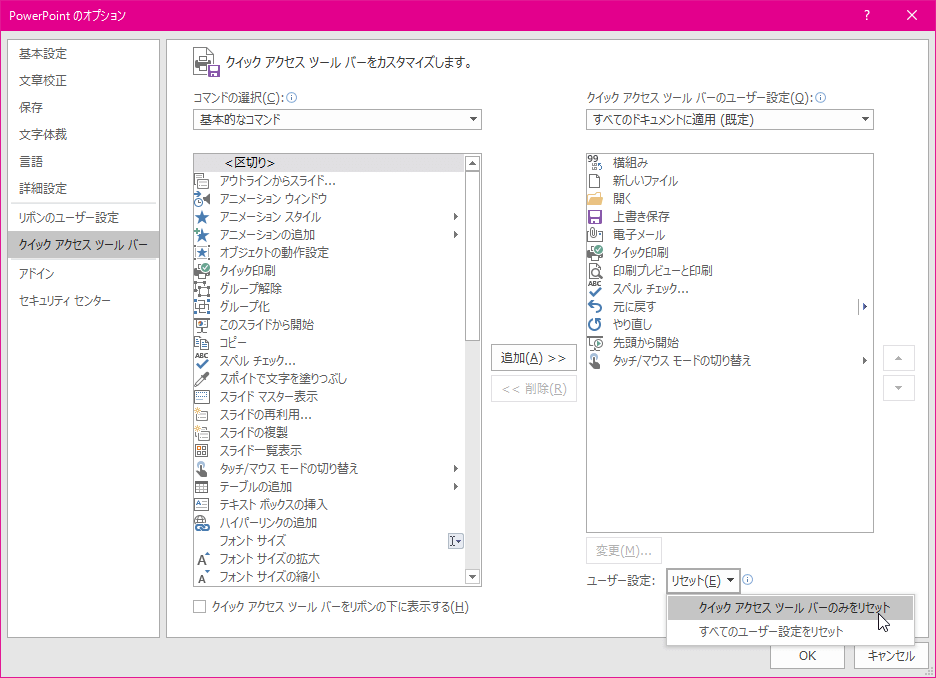
Task: Select フォント サイズの拡大 in command list
Action: click(x=329, y=559)
